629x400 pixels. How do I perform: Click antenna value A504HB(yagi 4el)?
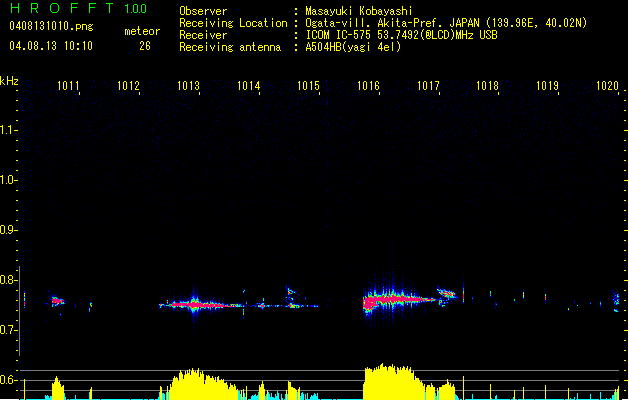(x=353, y=47)
